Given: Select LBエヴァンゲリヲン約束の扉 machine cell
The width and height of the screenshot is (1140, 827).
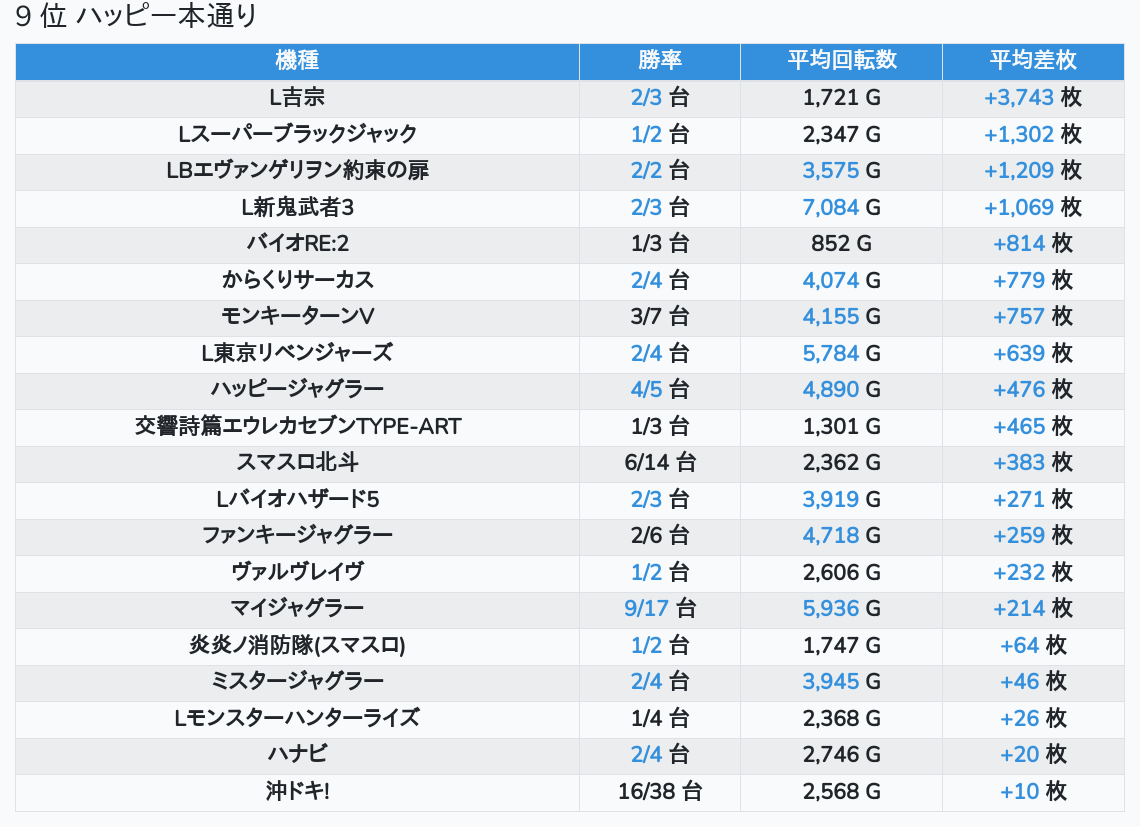Looking at the screenshot, I should tap(297, 171).
